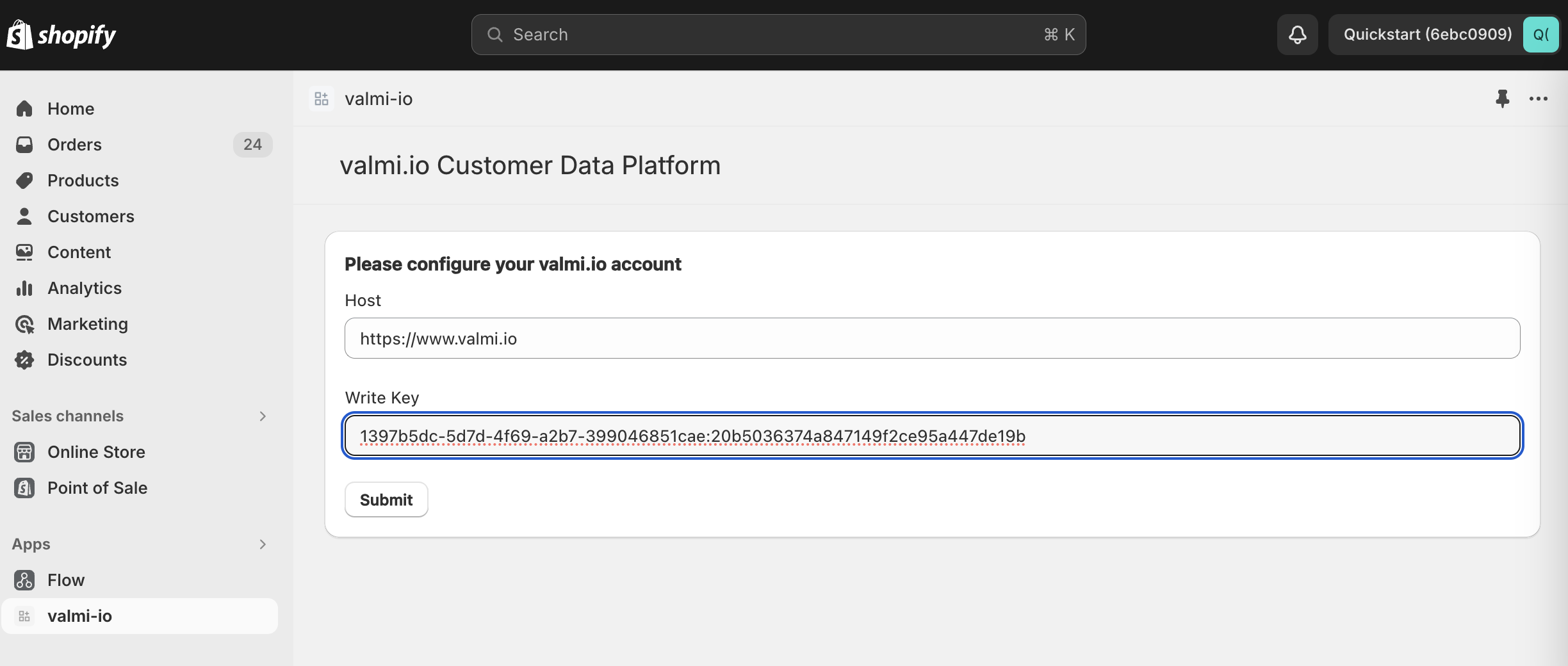This screenshot has width=1568, height=666.
Task: Open the three-dot more actions menu
Action: point(1538,99)
